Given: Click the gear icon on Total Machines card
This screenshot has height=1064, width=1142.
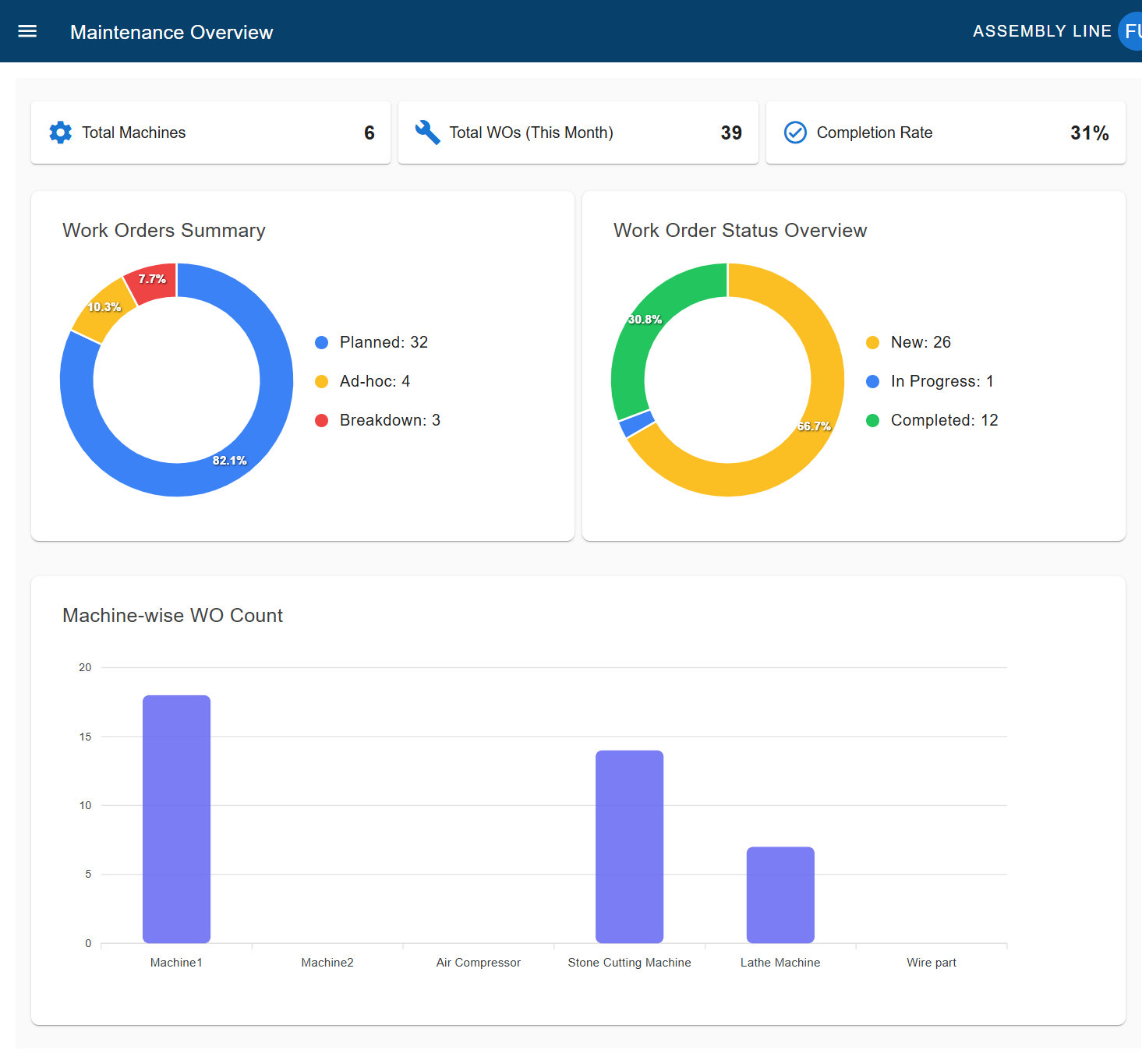Looking at the screenshot, I should click(60, 133).
